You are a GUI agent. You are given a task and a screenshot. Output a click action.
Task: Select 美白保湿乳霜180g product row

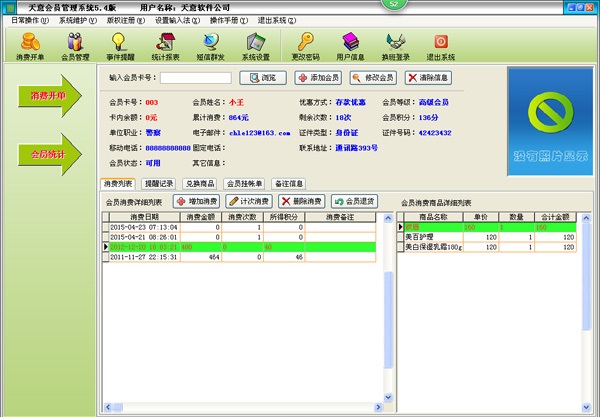click(490, 247)
